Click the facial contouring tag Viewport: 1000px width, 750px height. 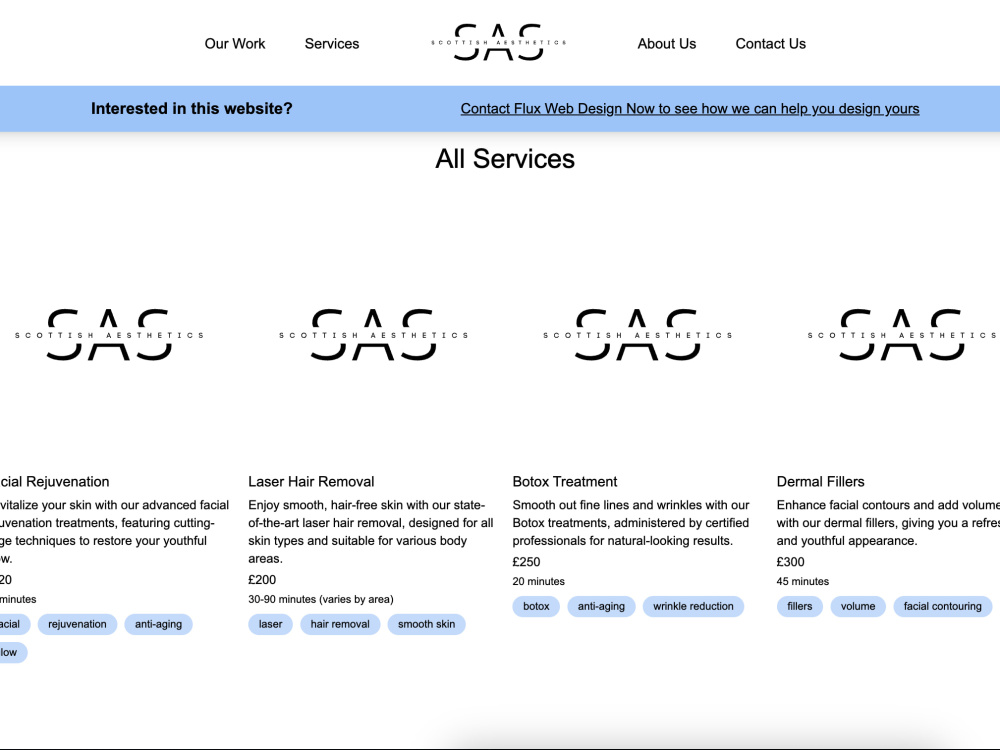pyautogui.click(x=943, y=607)
